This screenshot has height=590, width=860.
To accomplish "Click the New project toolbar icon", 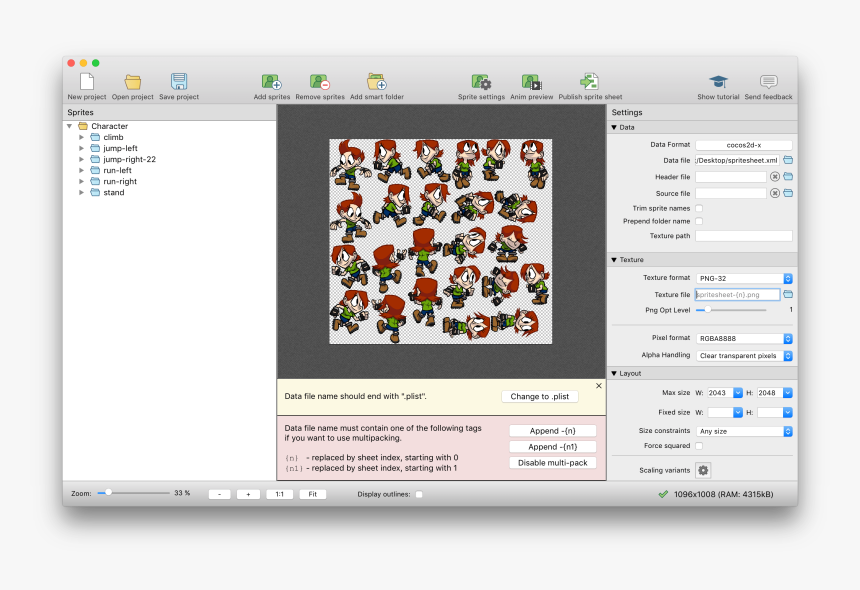I will [87, 82].
